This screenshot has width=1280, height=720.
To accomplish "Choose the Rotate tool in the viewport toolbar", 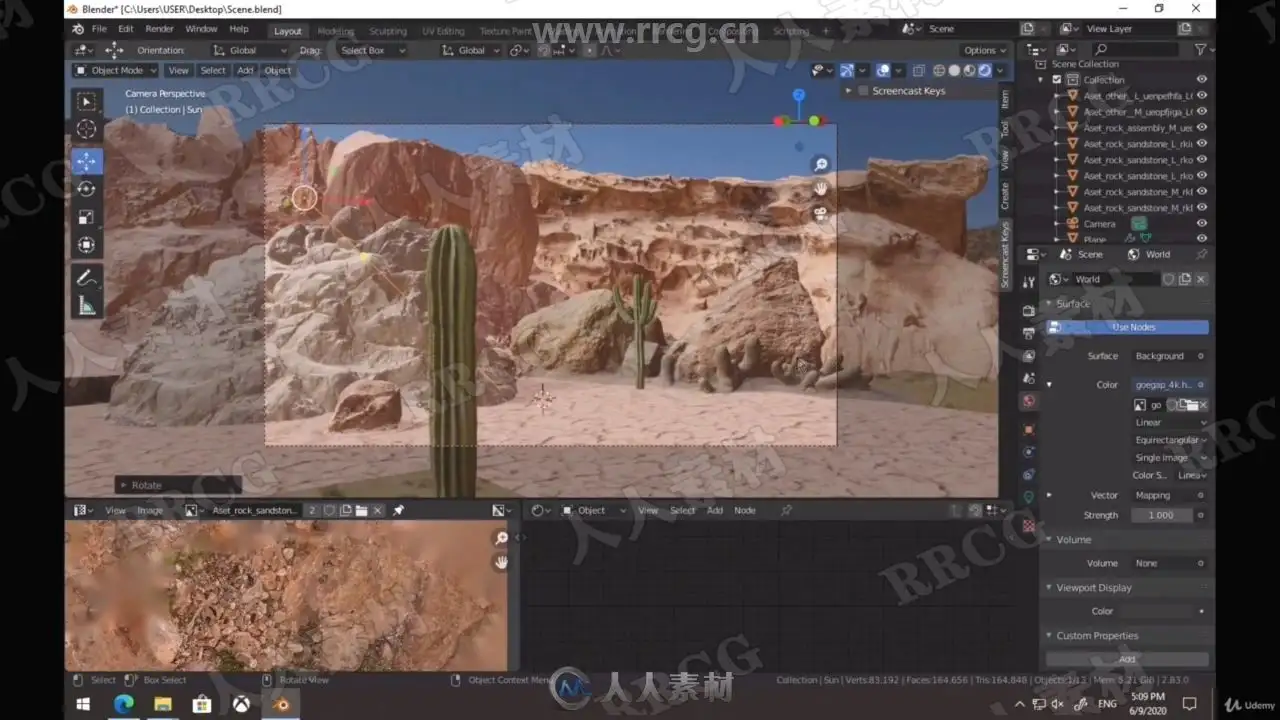I will [87, 189].
